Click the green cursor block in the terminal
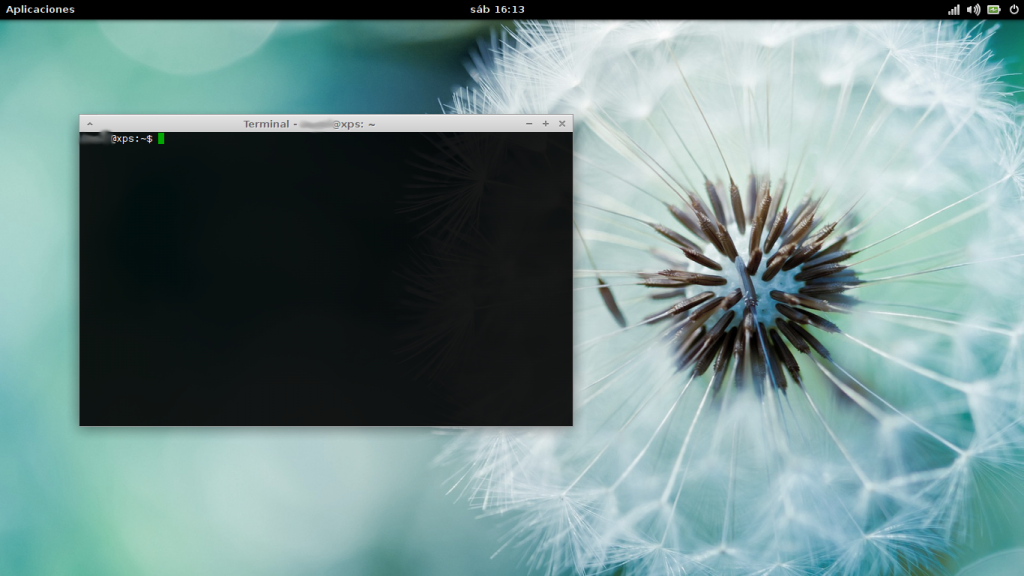 click(161, 138)
